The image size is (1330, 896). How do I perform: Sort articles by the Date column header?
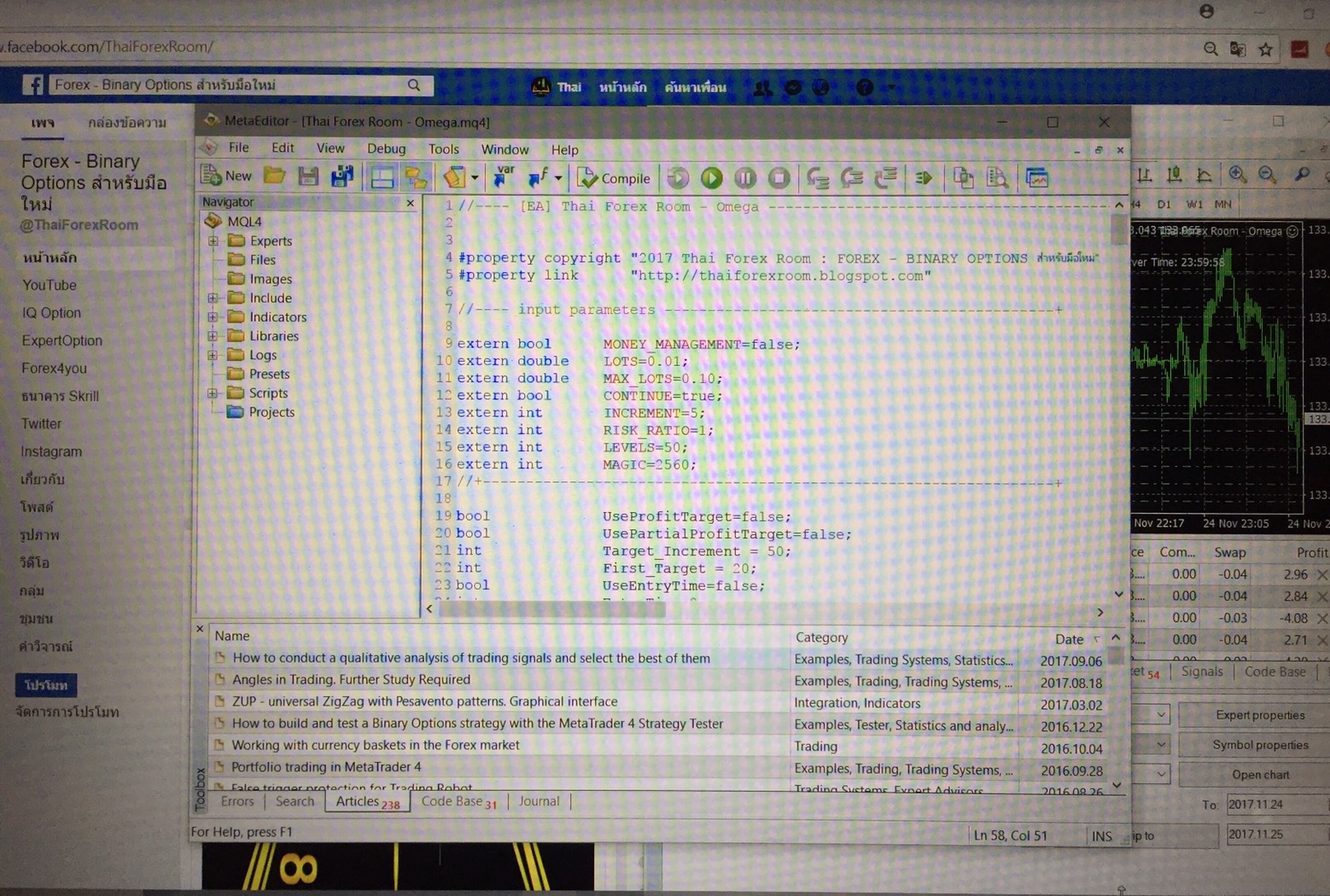(1070, 639)
